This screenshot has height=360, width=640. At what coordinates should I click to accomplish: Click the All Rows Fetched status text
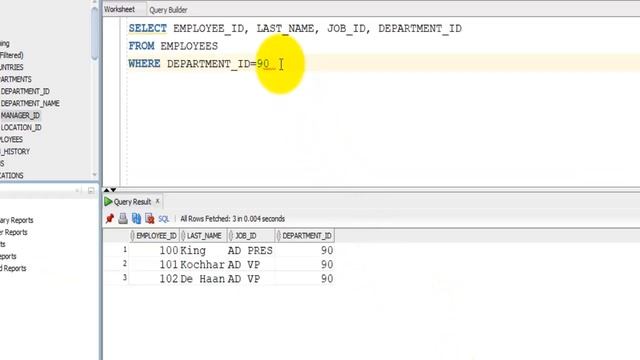coord(233,219)
